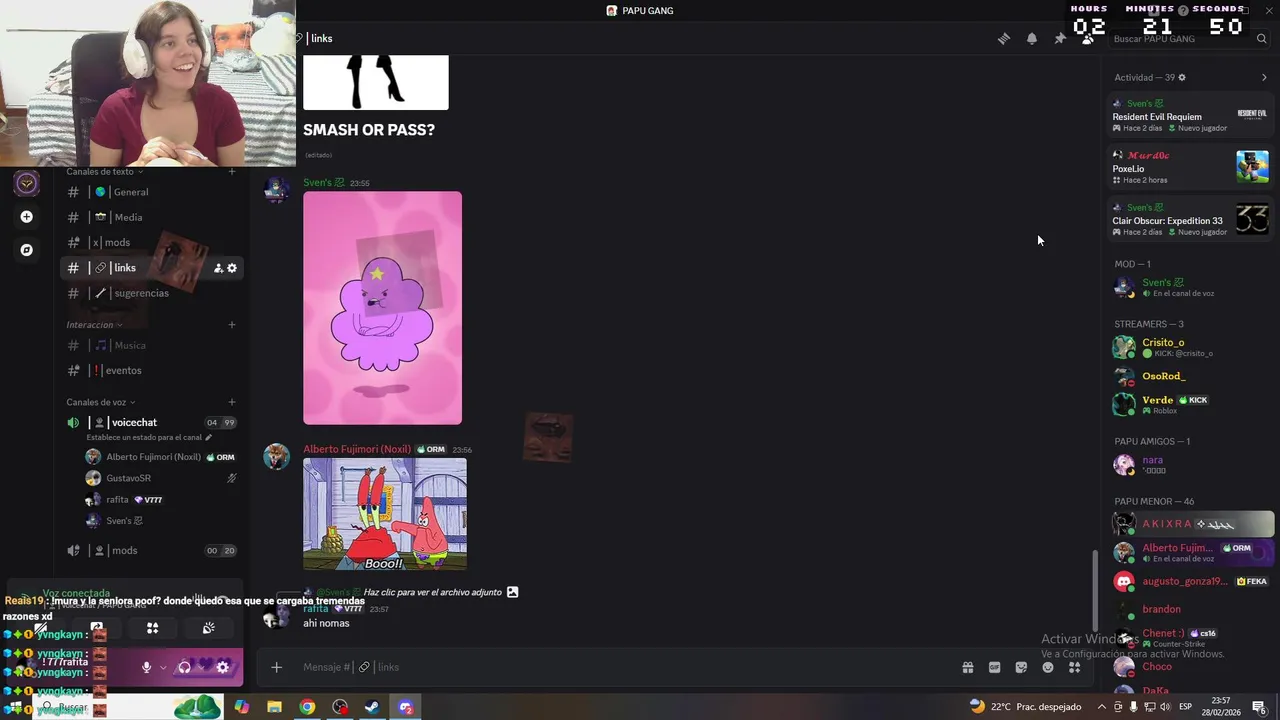
Task: Select Crisito_o in streamers list
Action: coord(1190,347)
